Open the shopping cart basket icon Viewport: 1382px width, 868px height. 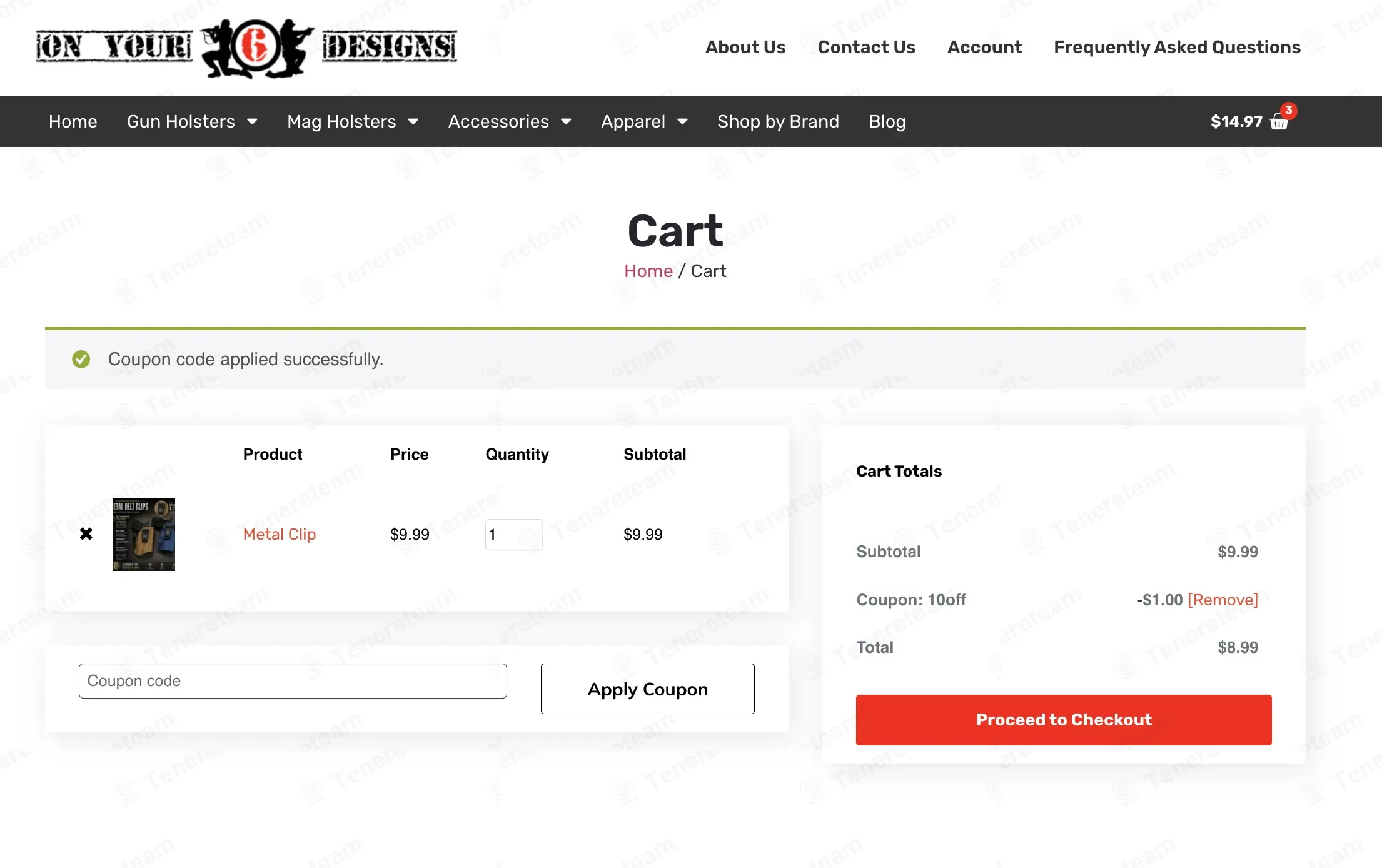click(1279, 123)
